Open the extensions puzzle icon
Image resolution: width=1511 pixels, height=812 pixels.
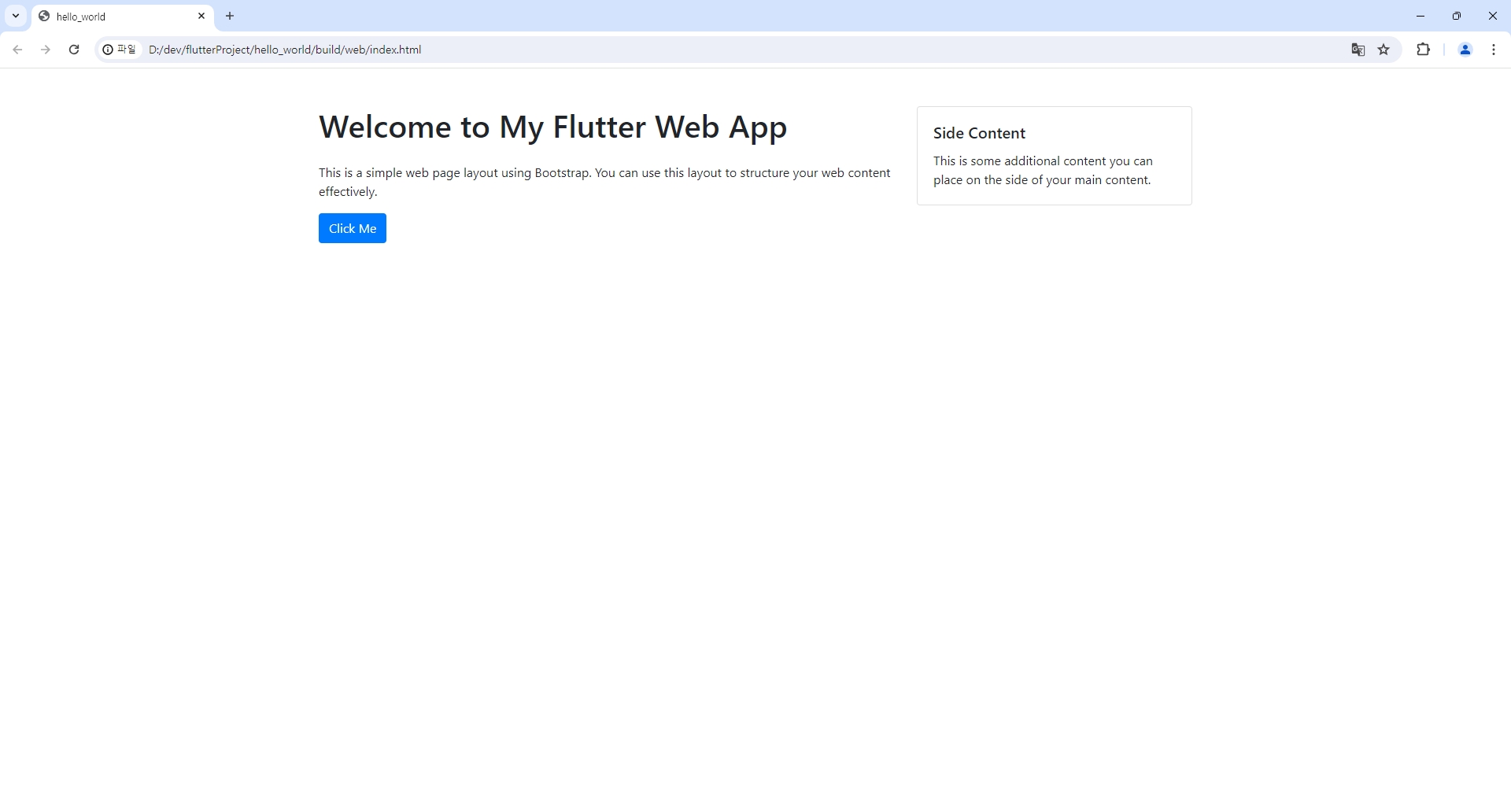1423,50
